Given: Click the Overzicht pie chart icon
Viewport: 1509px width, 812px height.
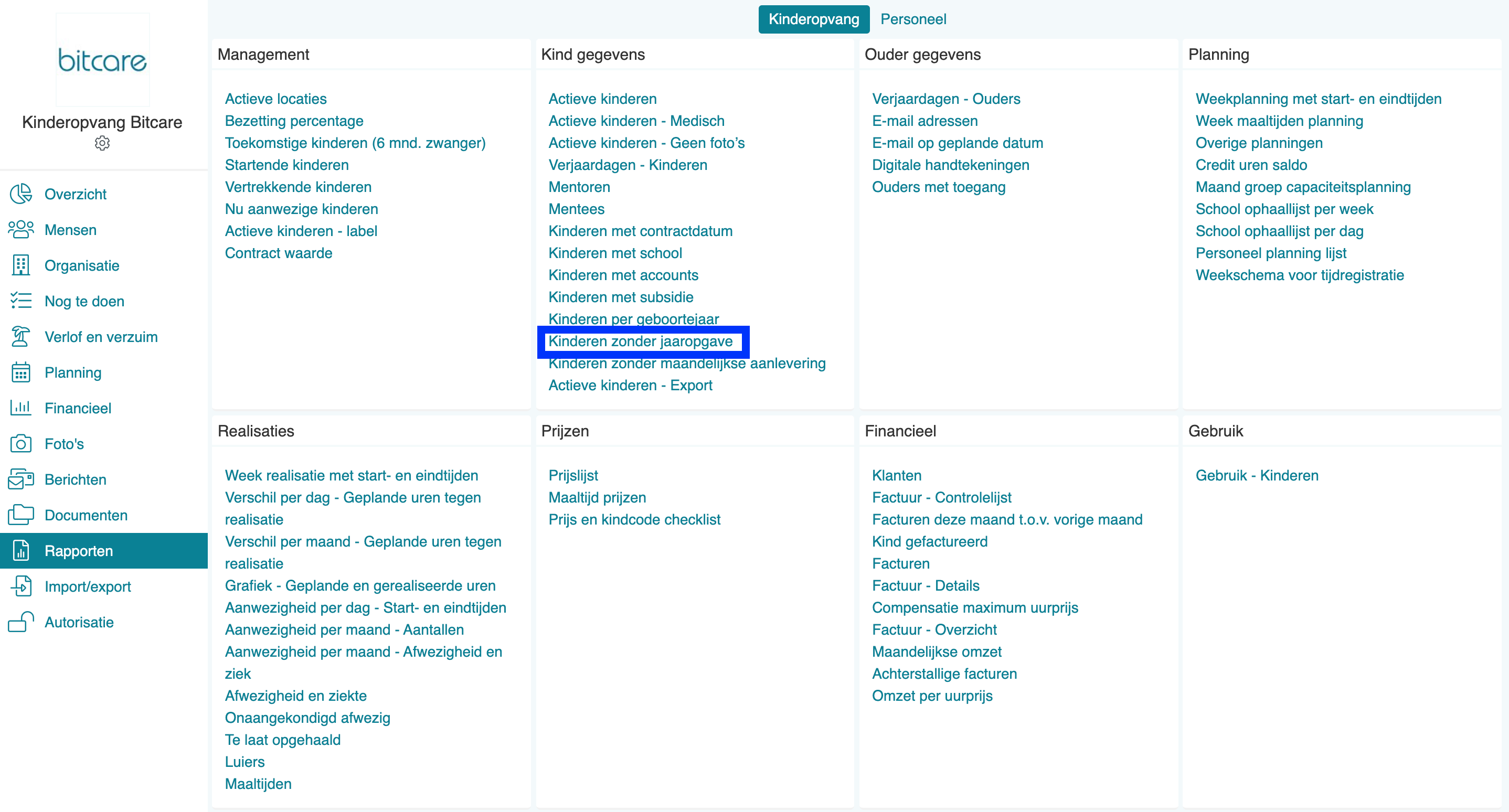Looking at the screenshot, I should point(21,194).
